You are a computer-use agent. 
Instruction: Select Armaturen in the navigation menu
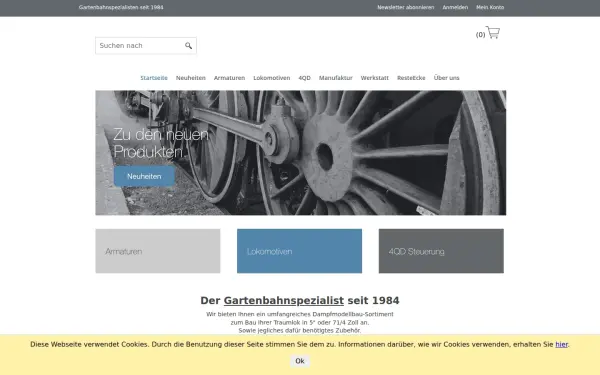(x=229, y=78)
